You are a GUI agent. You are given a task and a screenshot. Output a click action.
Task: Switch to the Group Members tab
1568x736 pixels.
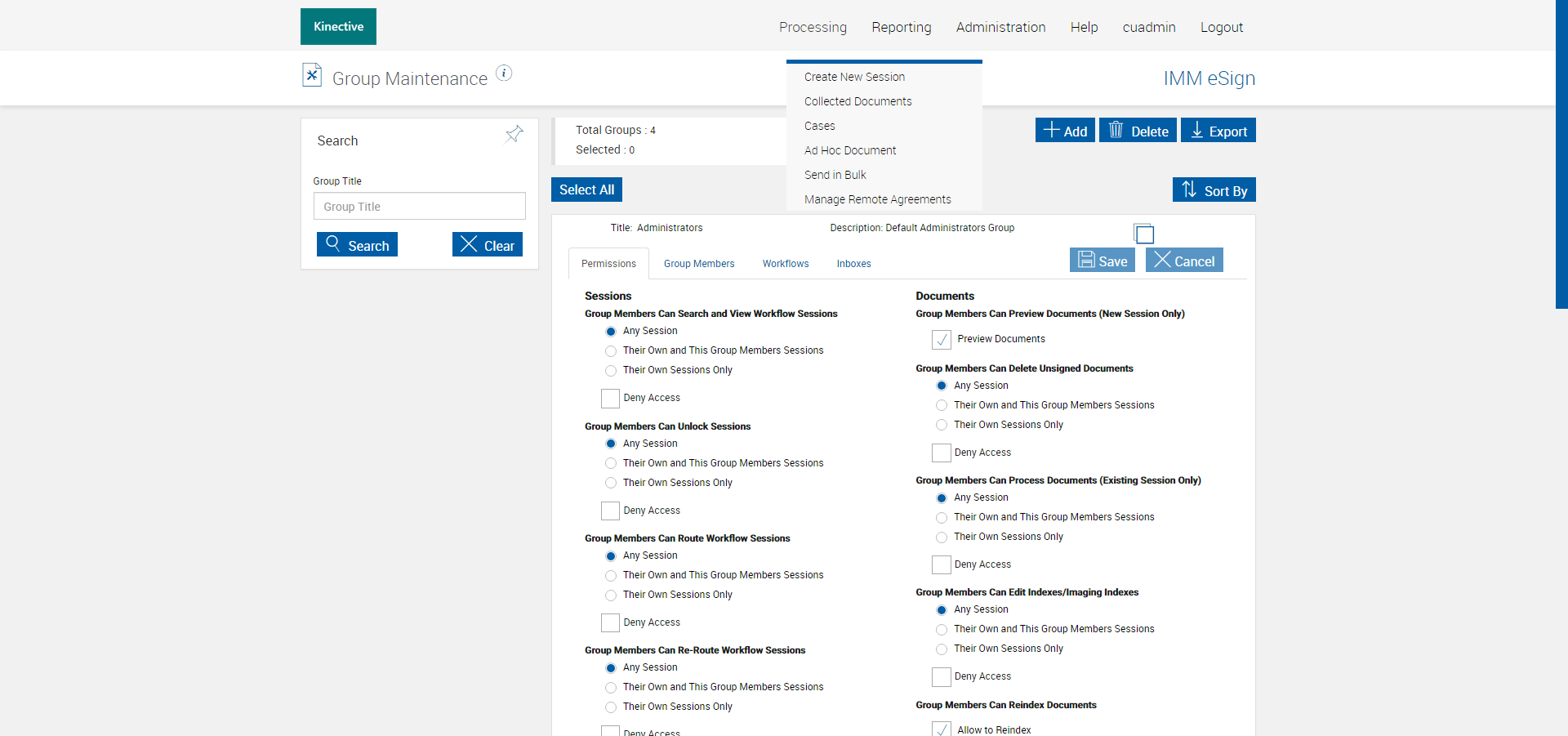pyautogui.click(x=698, y=264)
